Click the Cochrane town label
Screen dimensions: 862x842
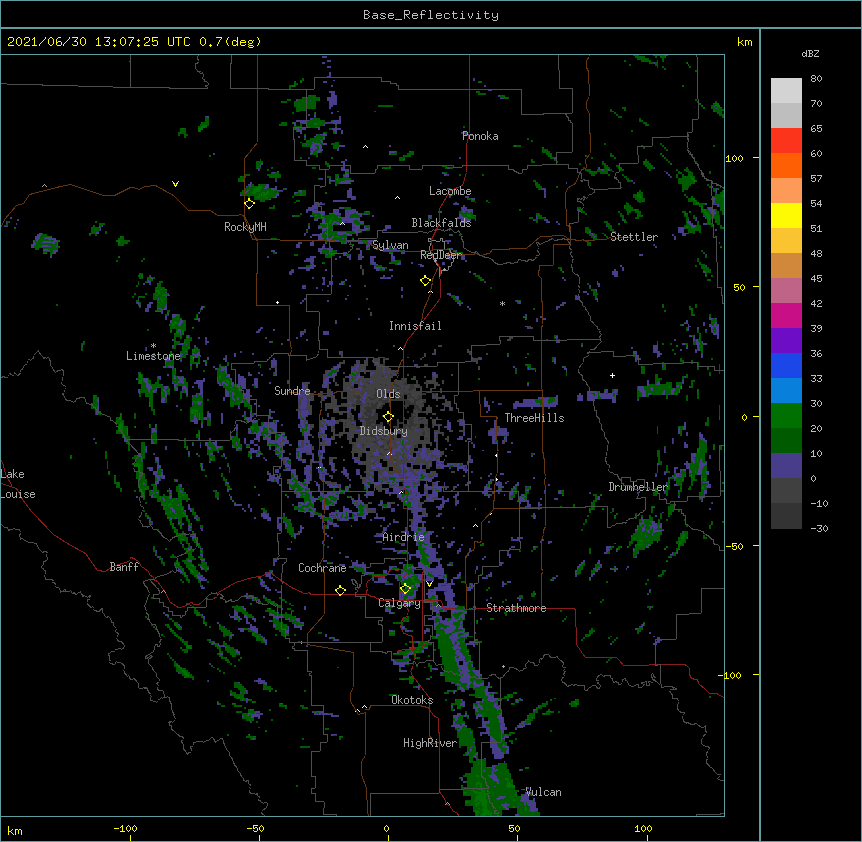322,568
